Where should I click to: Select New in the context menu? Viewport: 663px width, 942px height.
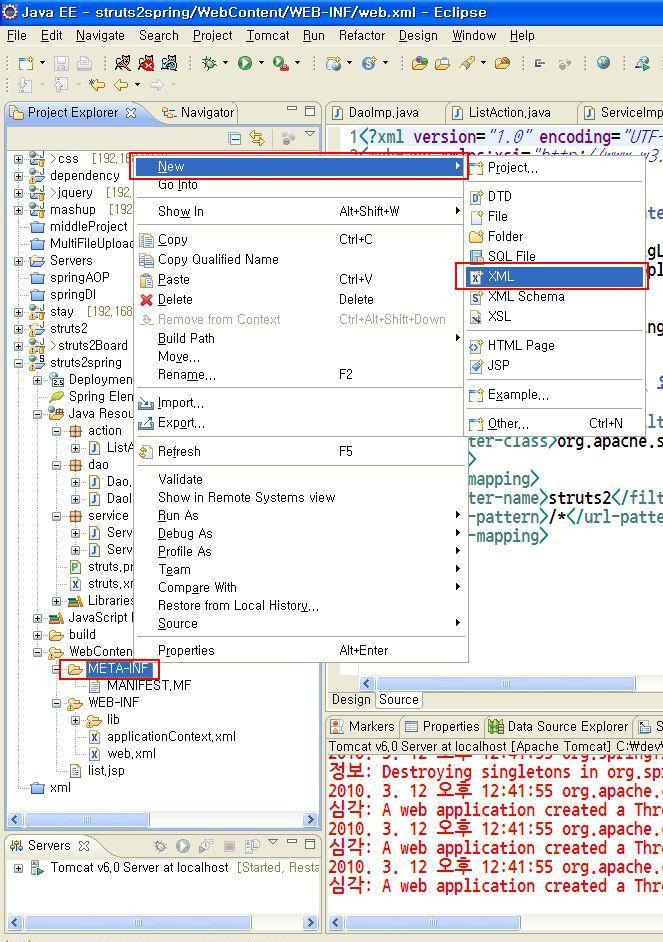[x=300, y=166]
